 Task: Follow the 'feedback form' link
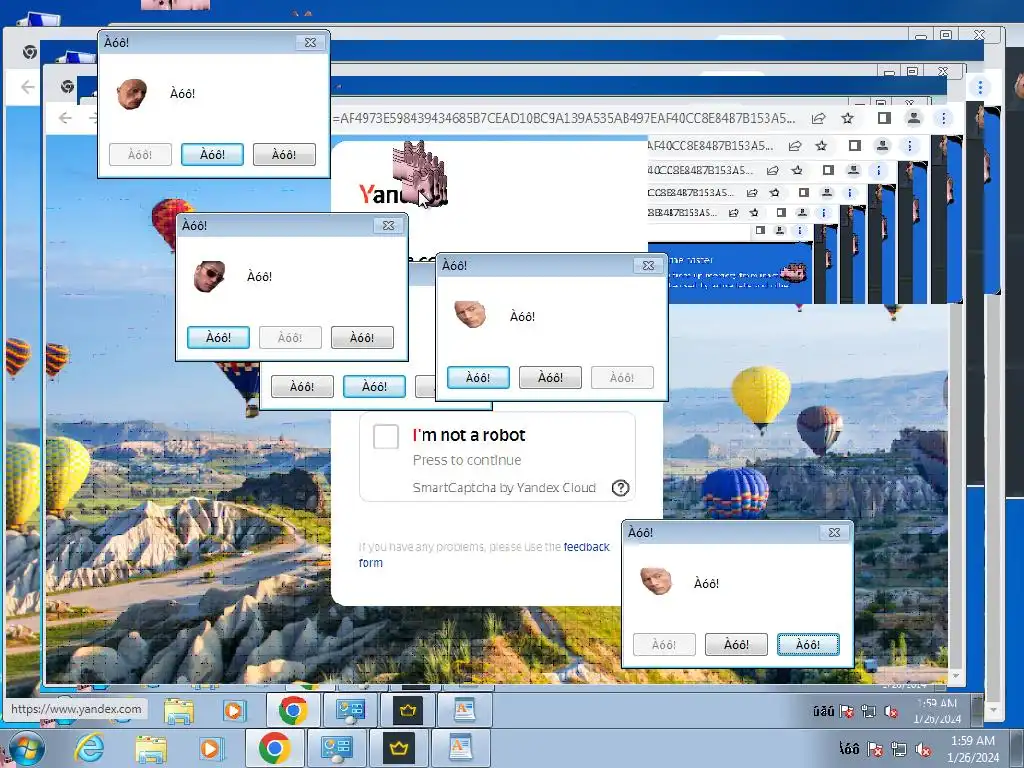click(484, 554)
